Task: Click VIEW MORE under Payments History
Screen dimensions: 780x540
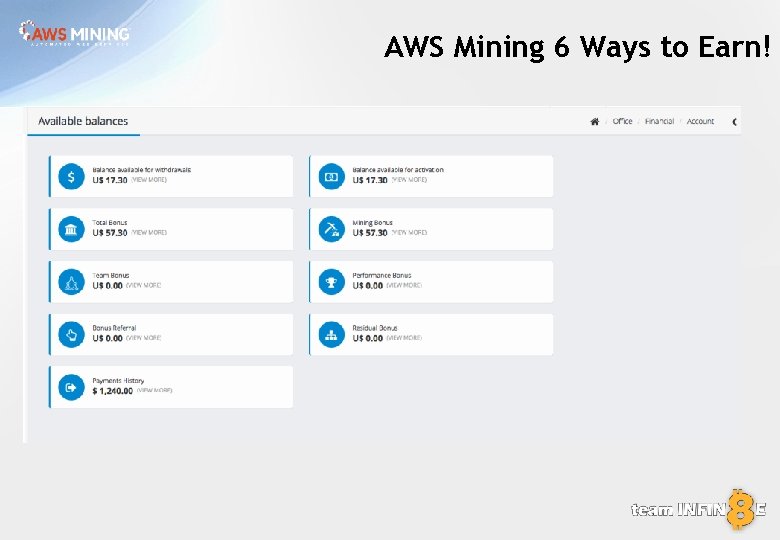Action: [154, 390]
